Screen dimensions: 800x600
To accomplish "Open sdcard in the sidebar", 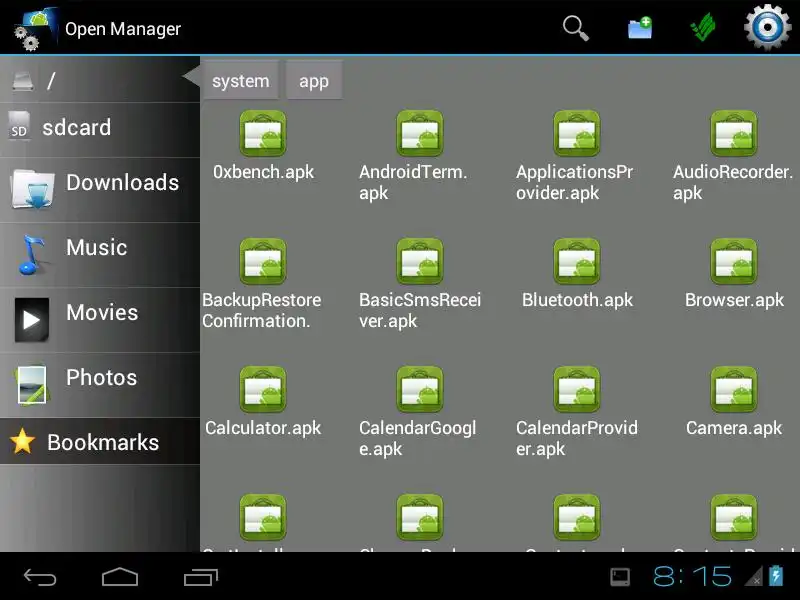I will coord(100,129).
